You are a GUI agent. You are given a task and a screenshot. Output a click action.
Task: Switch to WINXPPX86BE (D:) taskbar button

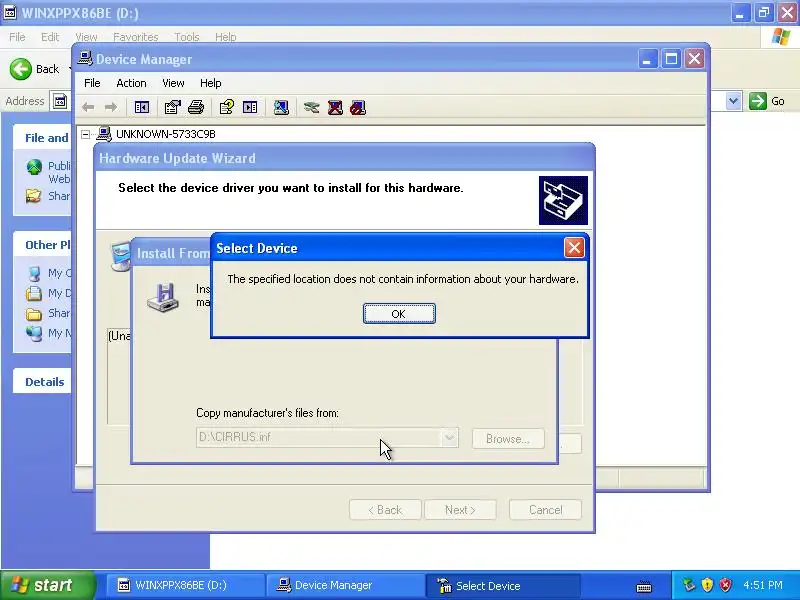point(185,585)
